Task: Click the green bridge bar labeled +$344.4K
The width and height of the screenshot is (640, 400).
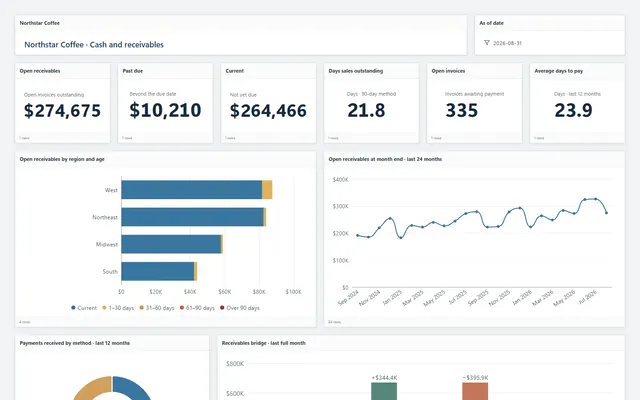Action: click(x=384, y=391)
